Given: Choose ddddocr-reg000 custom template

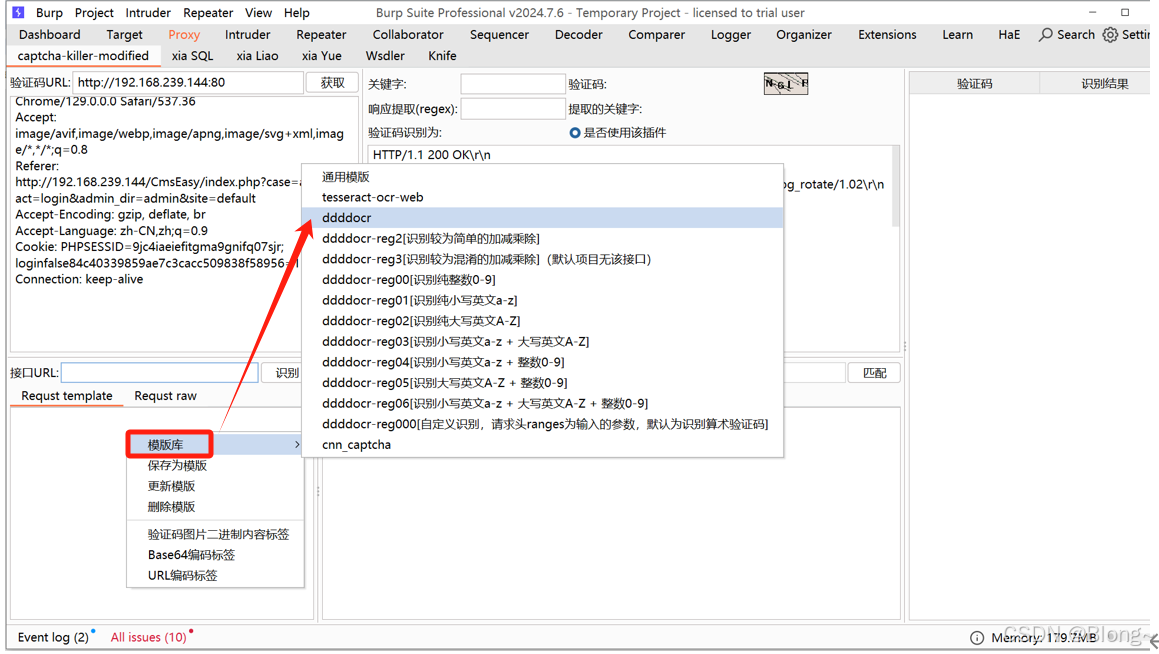Looking at the screenshot, I should coord(543,424).
